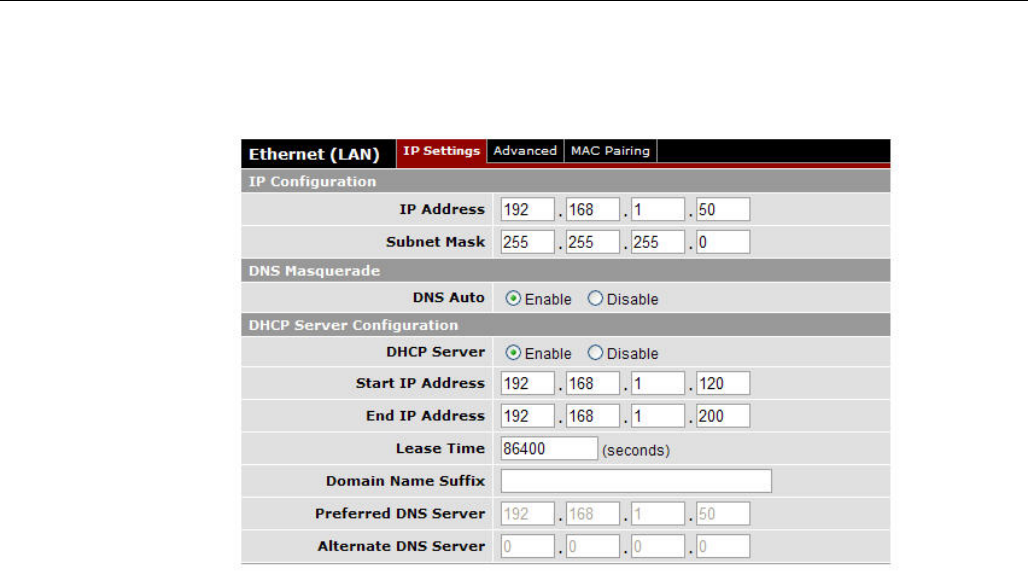The height and width of the screenshot is (574, 1028).
Task: Click Preferred DNS Server first octet field
Action: 527,514
